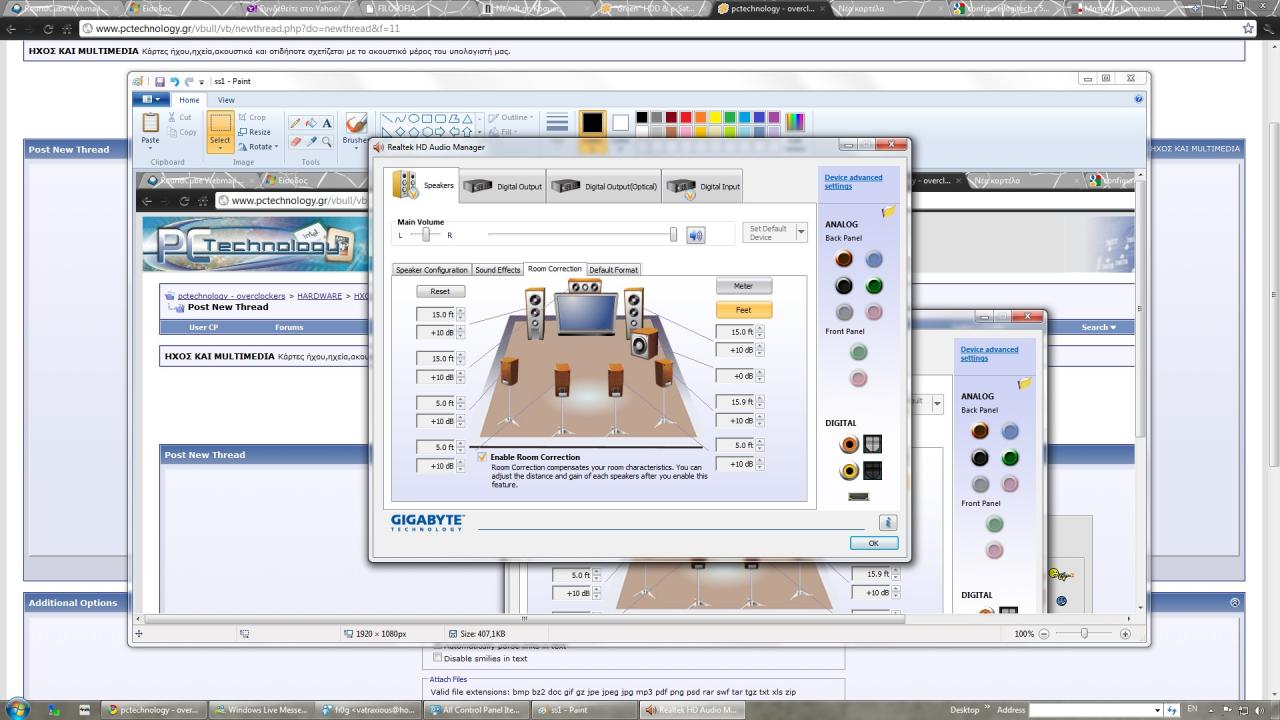Select the green Front Panel jack
1280x720 pixels.
pos(858,352)
